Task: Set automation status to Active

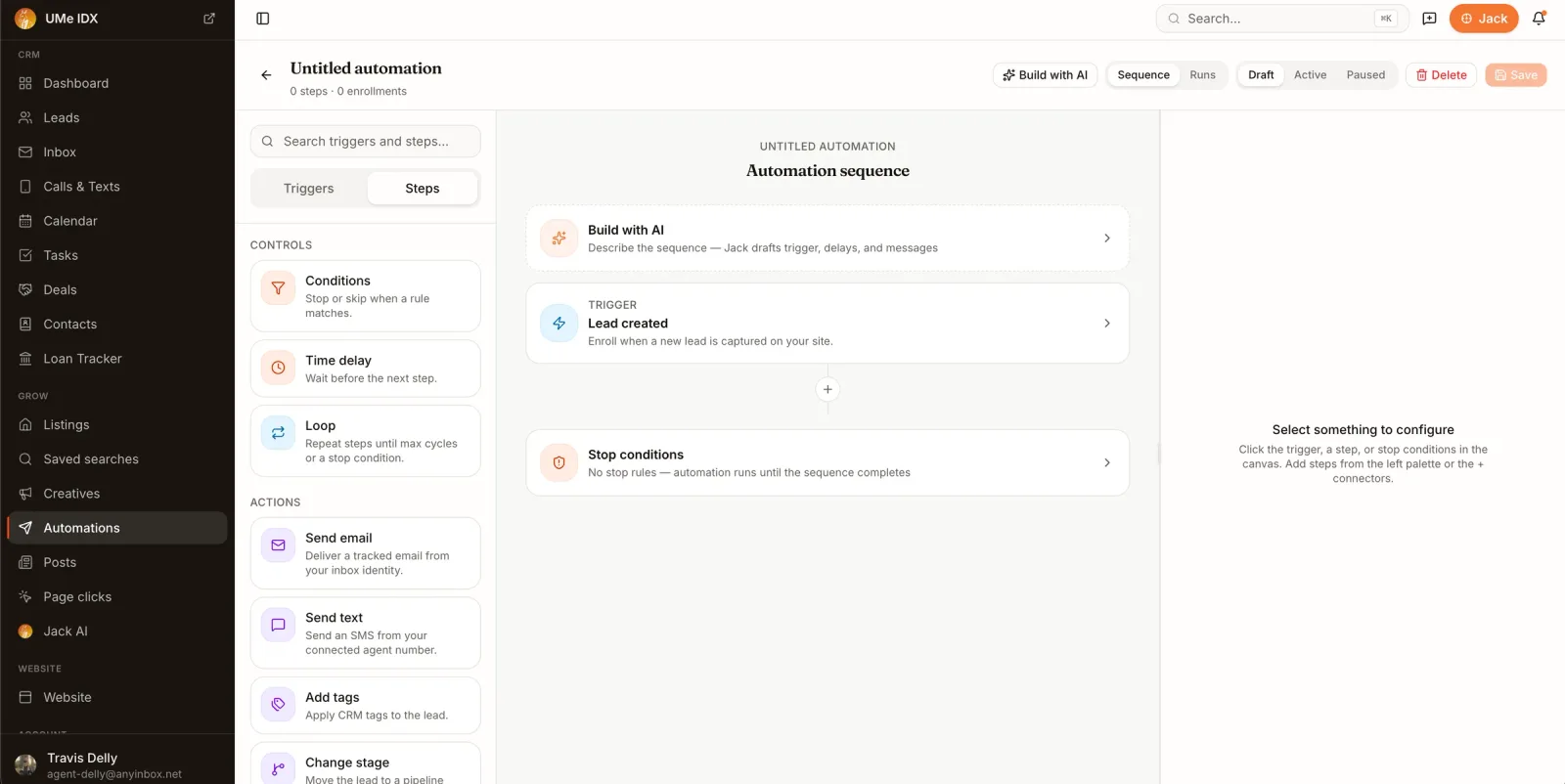Action: pyautogui.click(x=1310, y=75)
